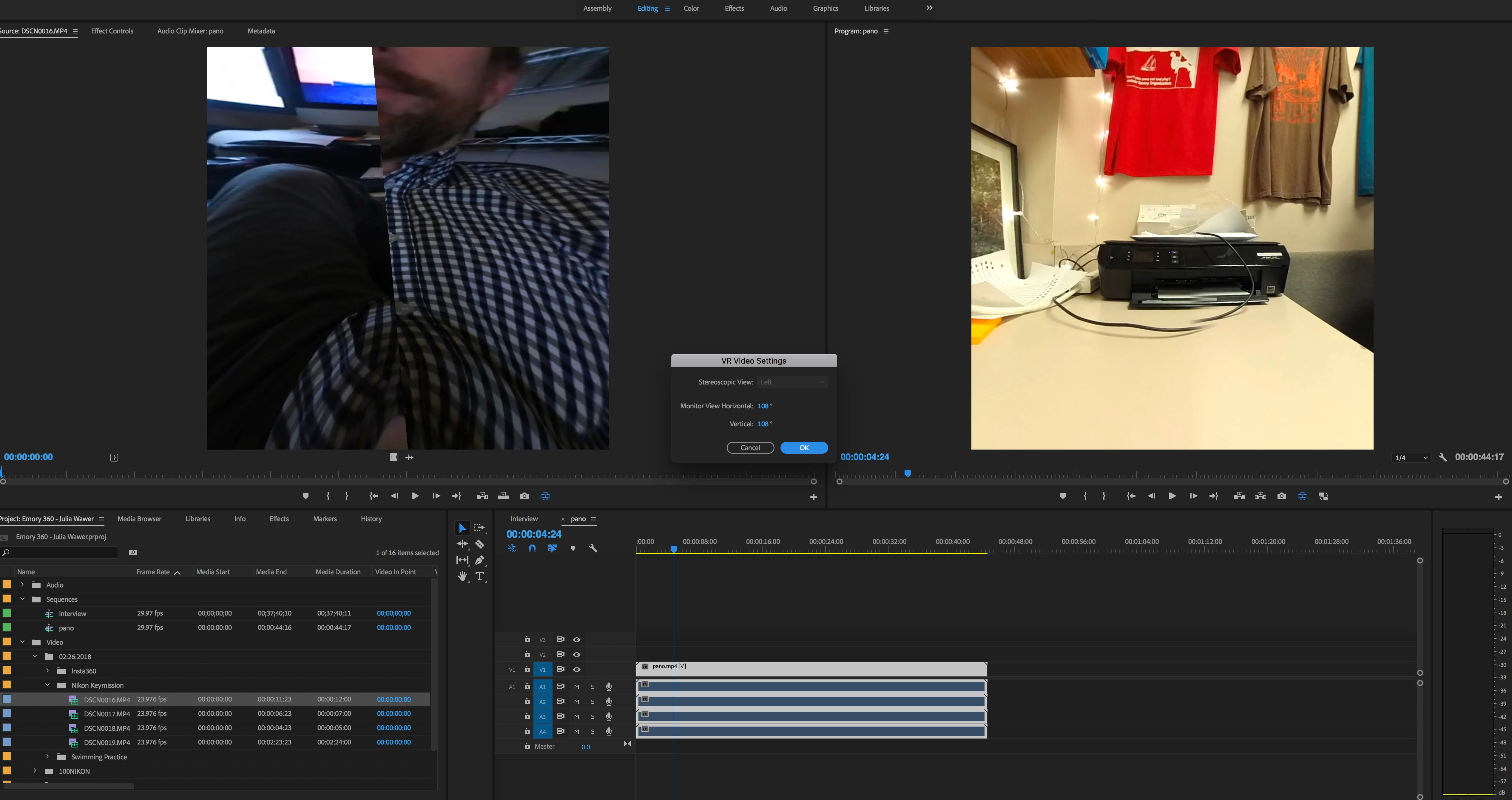The image size is (1512, 800).
Task: Collapse the Nikon Keymission folder
Action: [47, 685]
